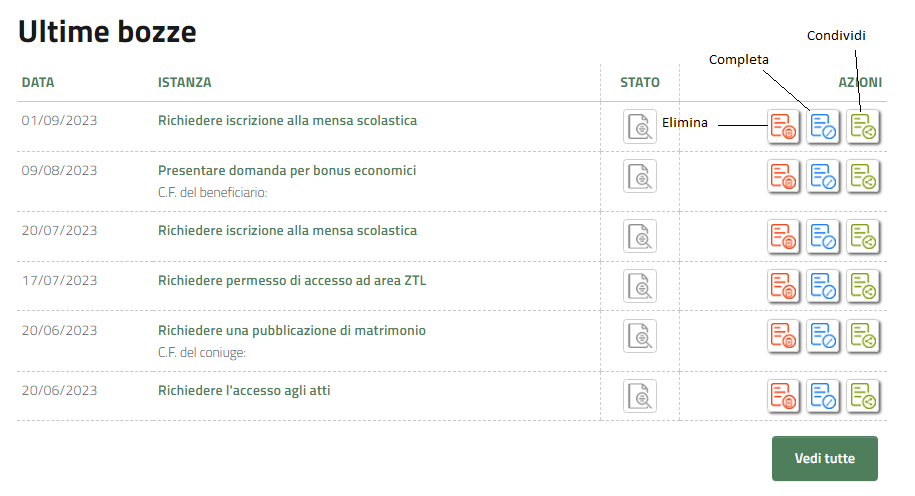Share the bonus economici draft
Image resolution: width=915 pixels, height=496 pixels.
pyautogui.click(x=863, y=176)
